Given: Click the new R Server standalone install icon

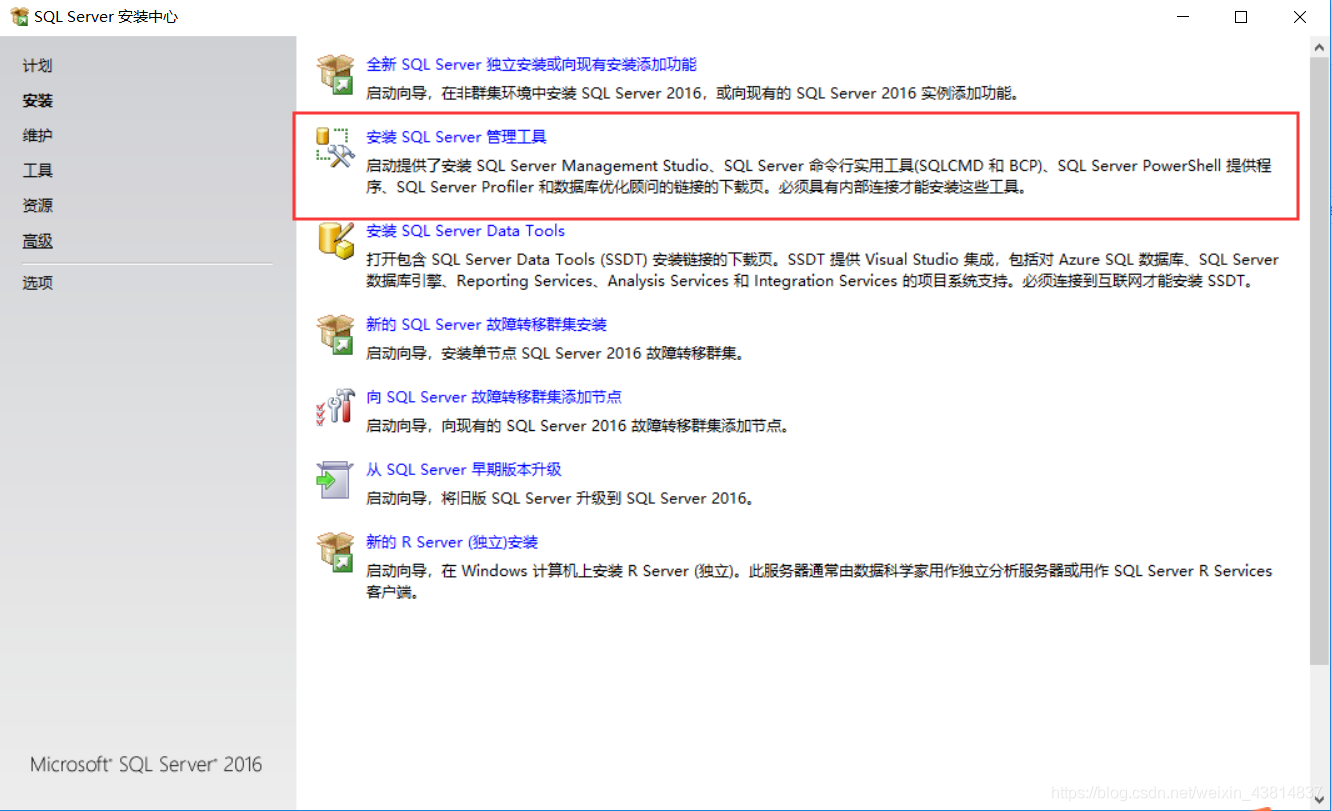Looking at the screenshot, I should click(x=336, y=553).
